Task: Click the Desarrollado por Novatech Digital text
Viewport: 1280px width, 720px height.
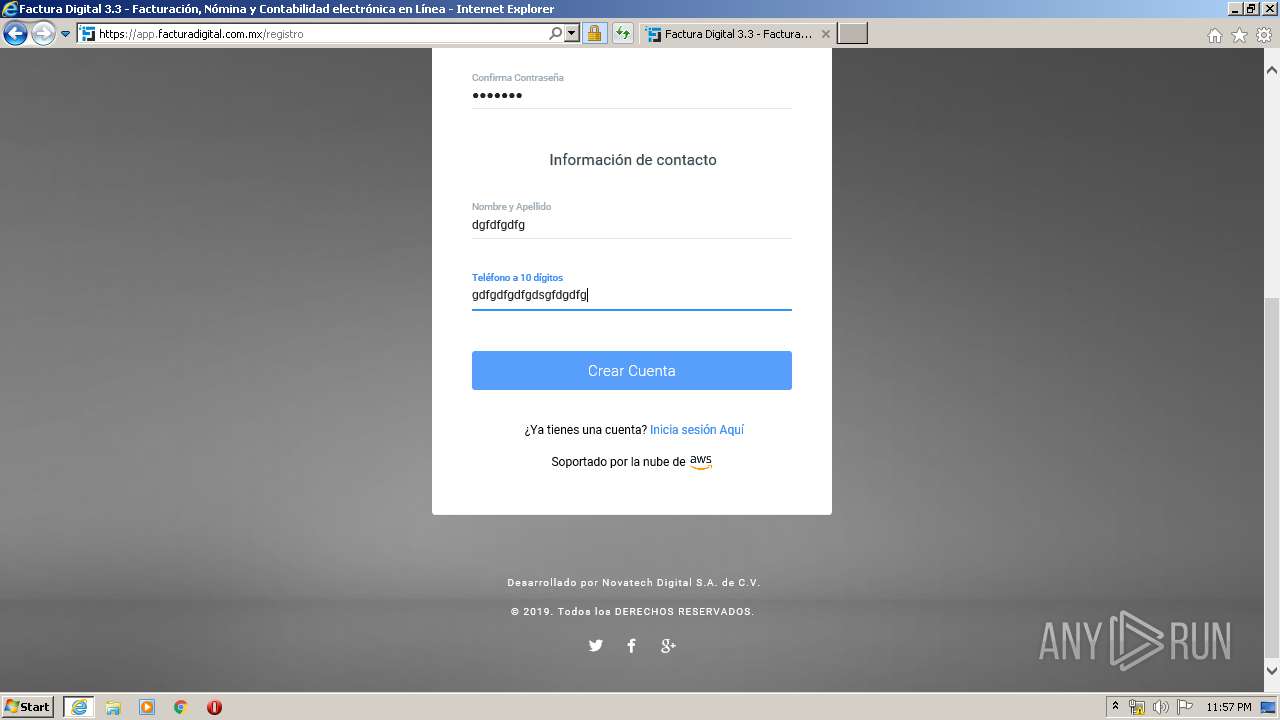Action: point(634,583)
